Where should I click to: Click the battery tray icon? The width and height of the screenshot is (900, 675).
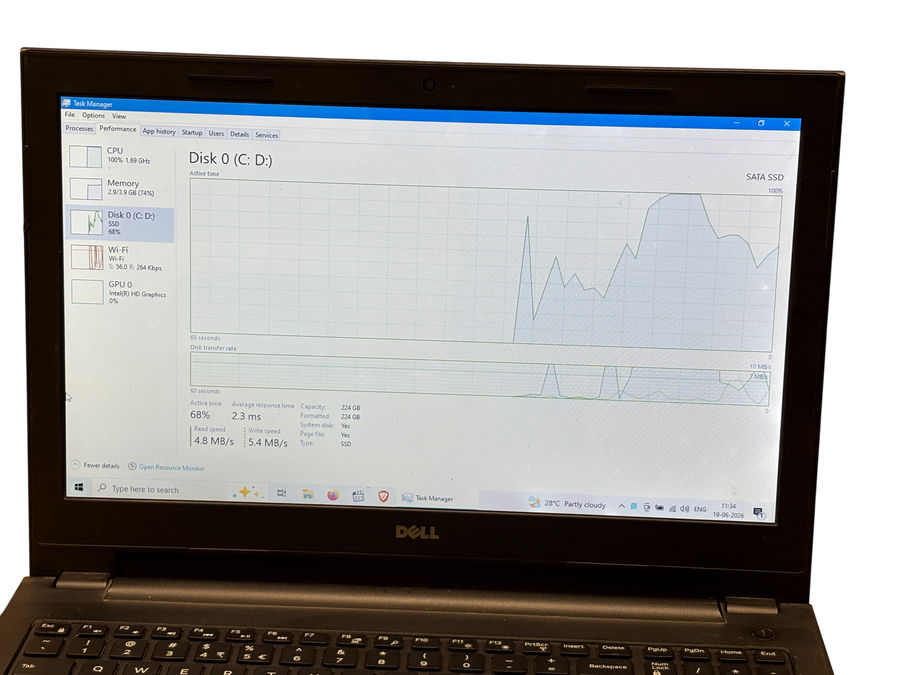pyautogui.click(x=660, y=507)
